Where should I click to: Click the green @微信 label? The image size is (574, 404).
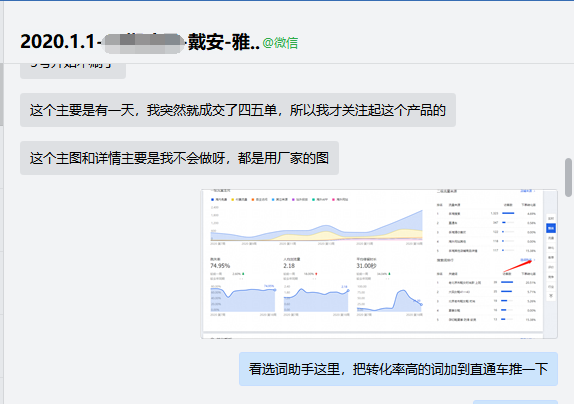(x=280, y=43)
